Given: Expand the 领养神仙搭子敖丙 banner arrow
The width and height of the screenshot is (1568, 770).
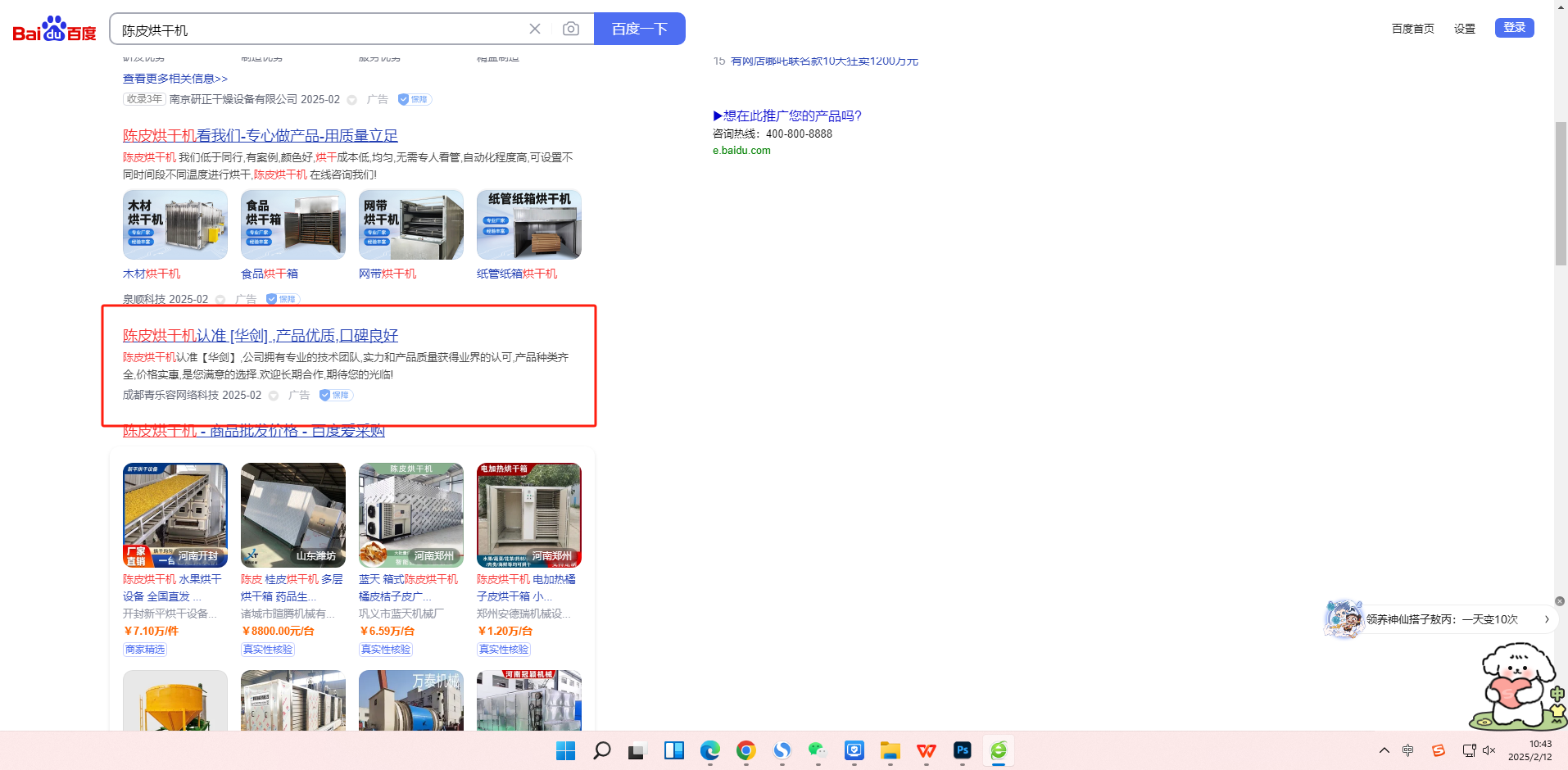Looking at the screenshot, I should pos(1547,619).
